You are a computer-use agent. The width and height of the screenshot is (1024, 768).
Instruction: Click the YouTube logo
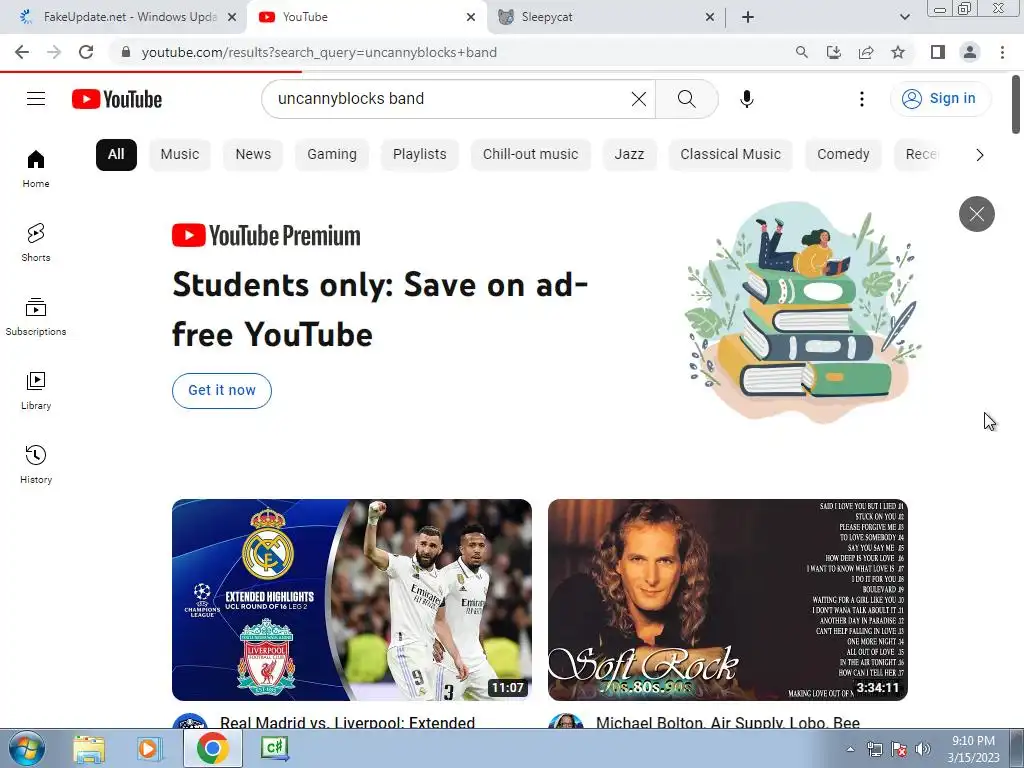pos(117,99)
